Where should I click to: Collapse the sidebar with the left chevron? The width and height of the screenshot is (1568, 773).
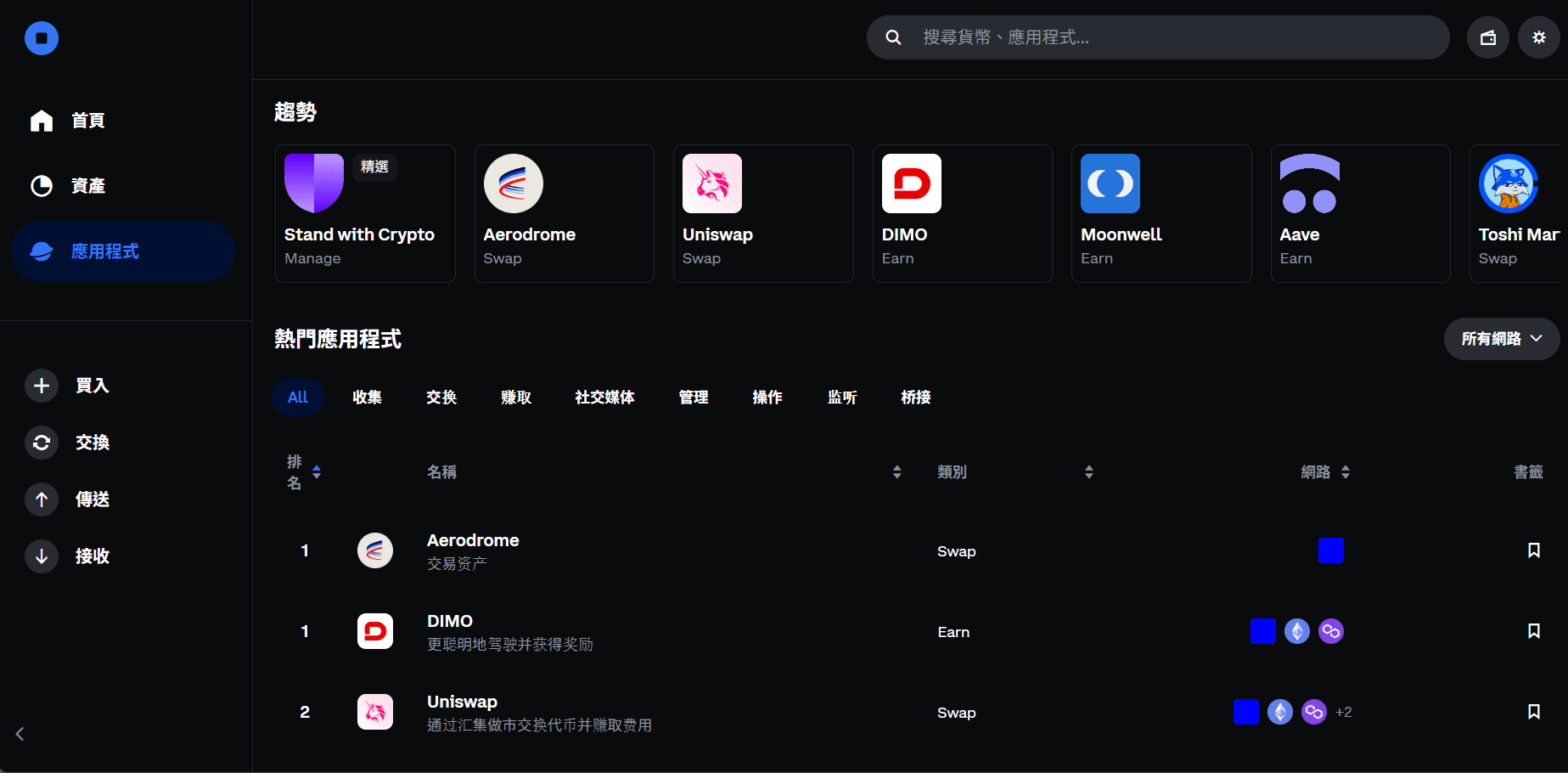tap(19, 733)
